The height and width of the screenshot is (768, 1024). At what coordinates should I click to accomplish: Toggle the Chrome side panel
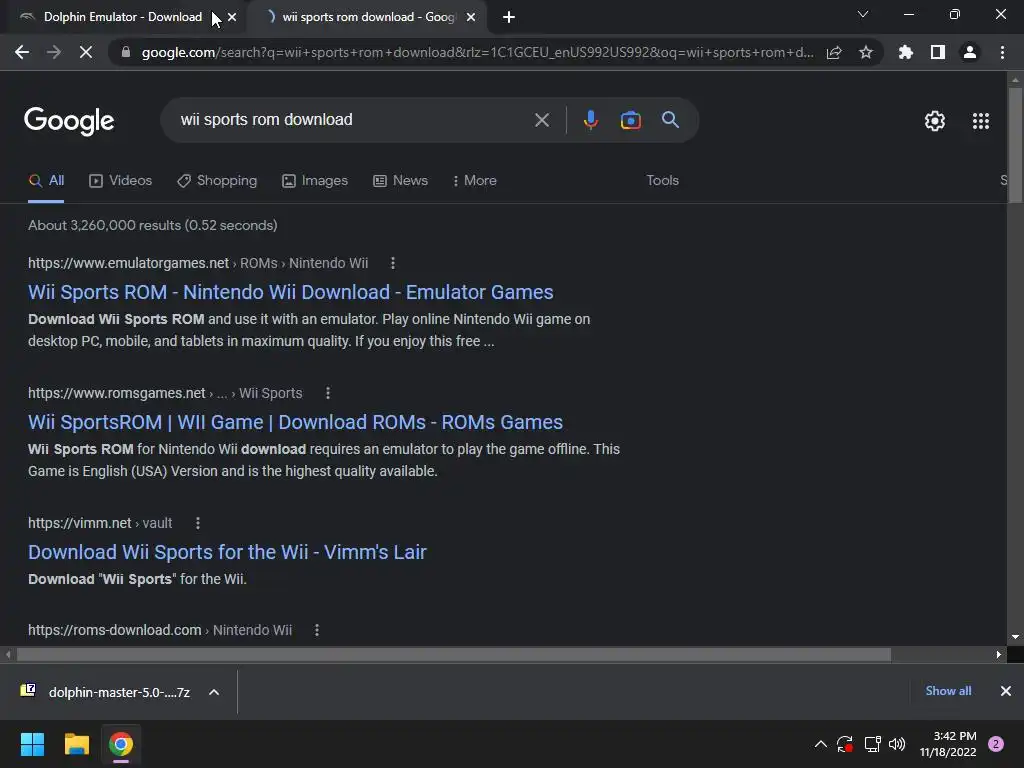point(938,52)
